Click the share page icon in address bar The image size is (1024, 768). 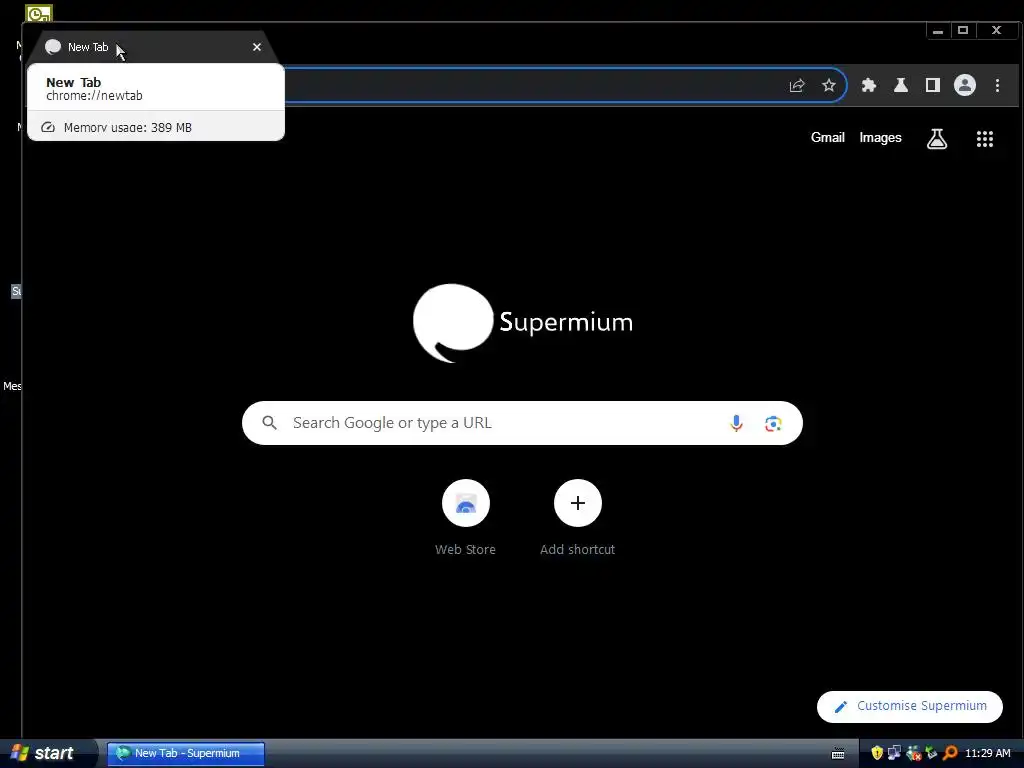(797, 86)
